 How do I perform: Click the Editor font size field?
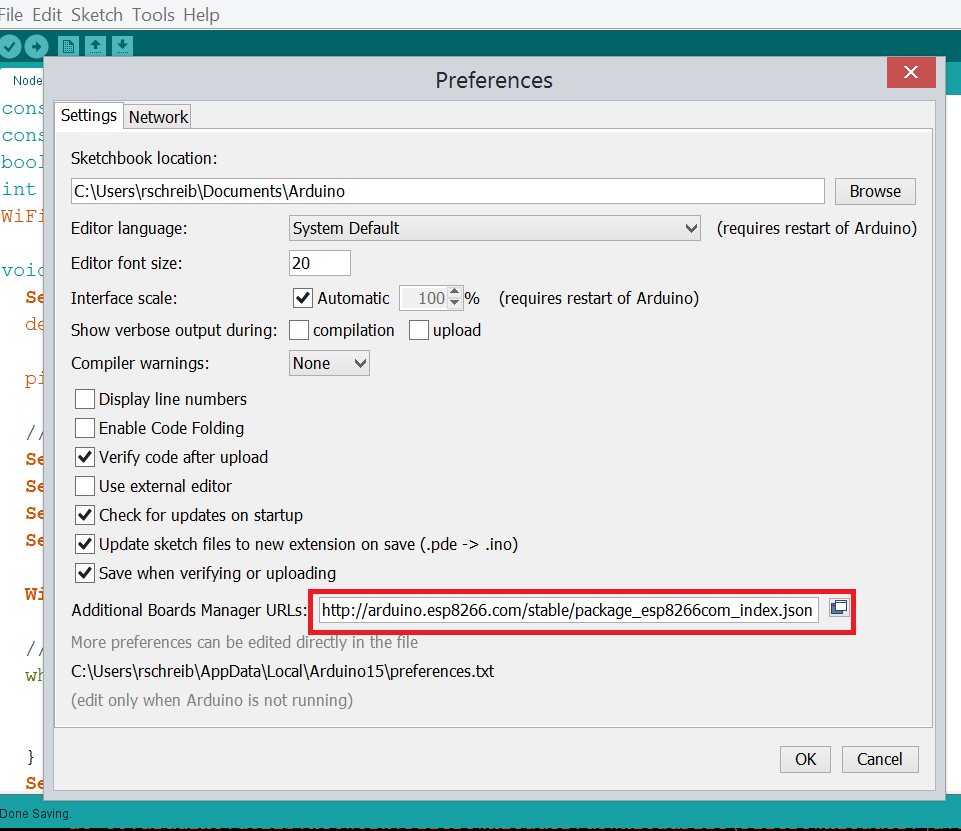[x=320, y=263]
